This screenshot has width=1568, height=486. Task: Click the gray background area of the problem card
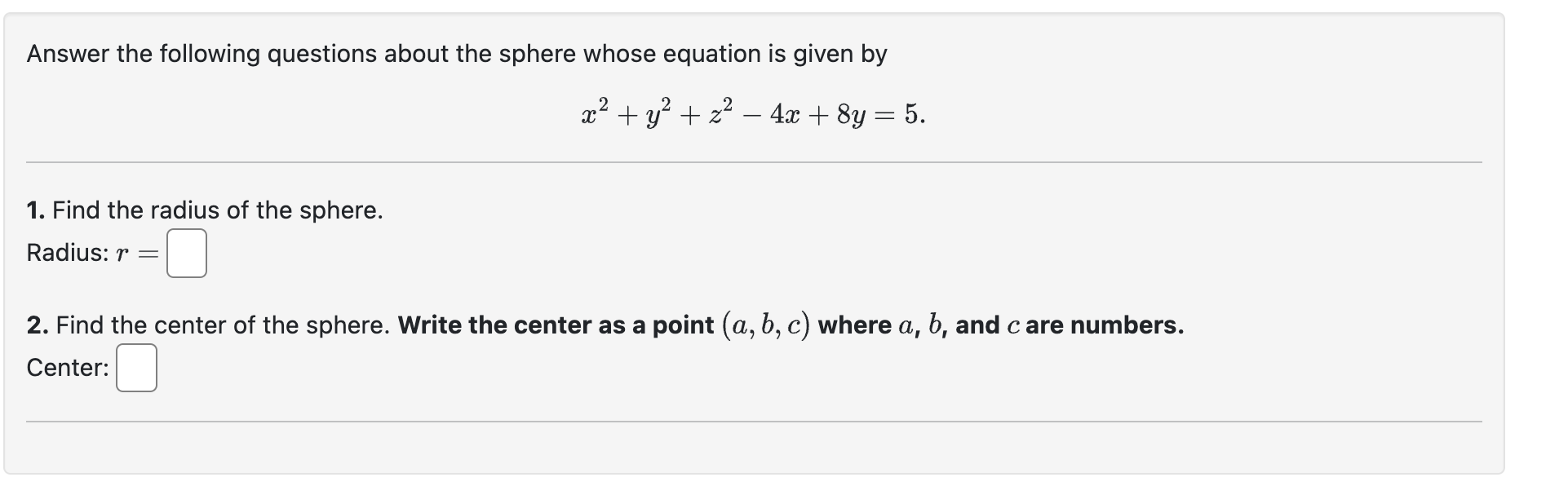pyautogui.click(x=1305, y=245)
